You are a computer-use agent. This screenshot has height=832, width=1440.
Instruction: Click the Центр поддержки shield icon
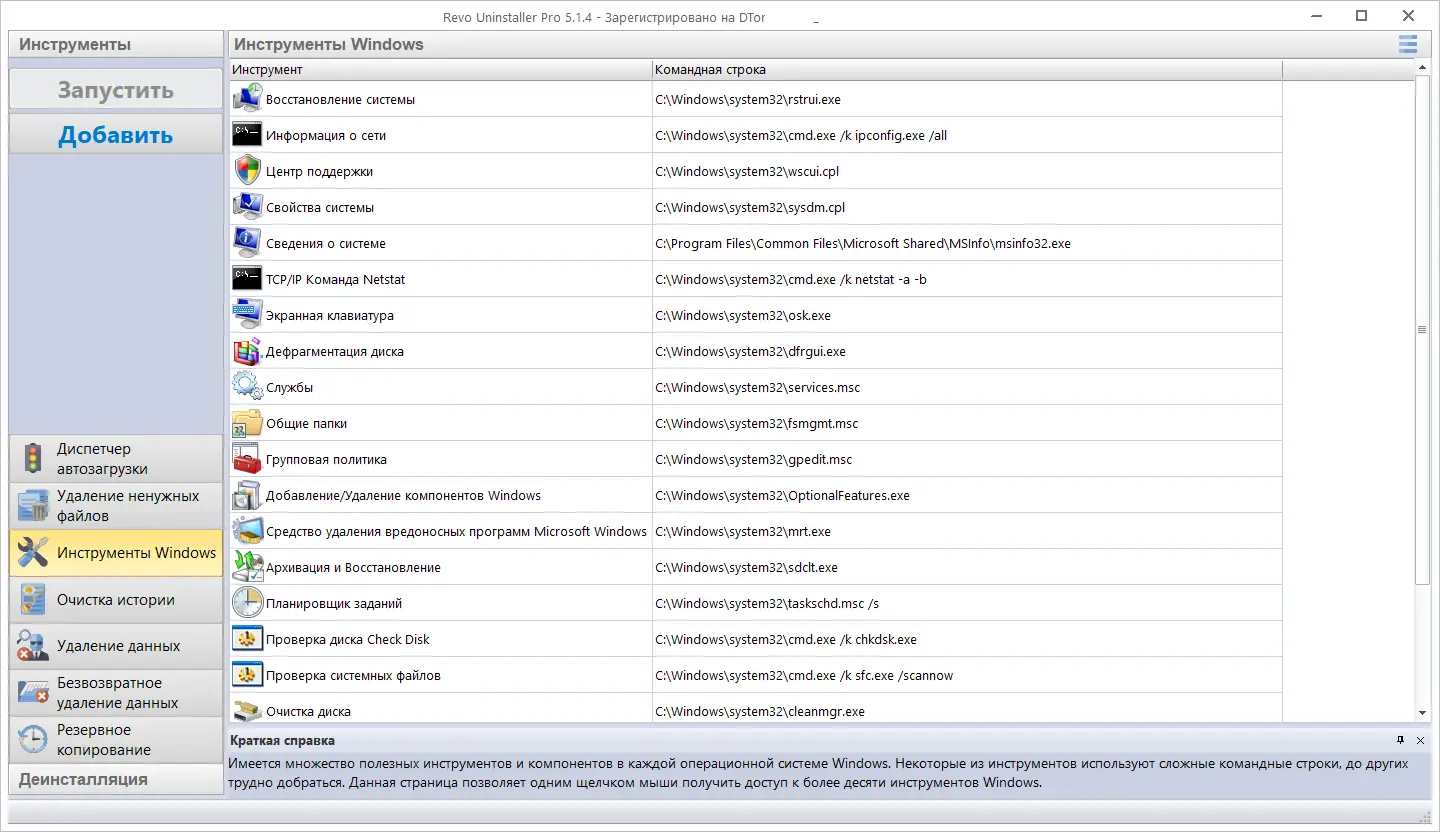click(247, 171)
